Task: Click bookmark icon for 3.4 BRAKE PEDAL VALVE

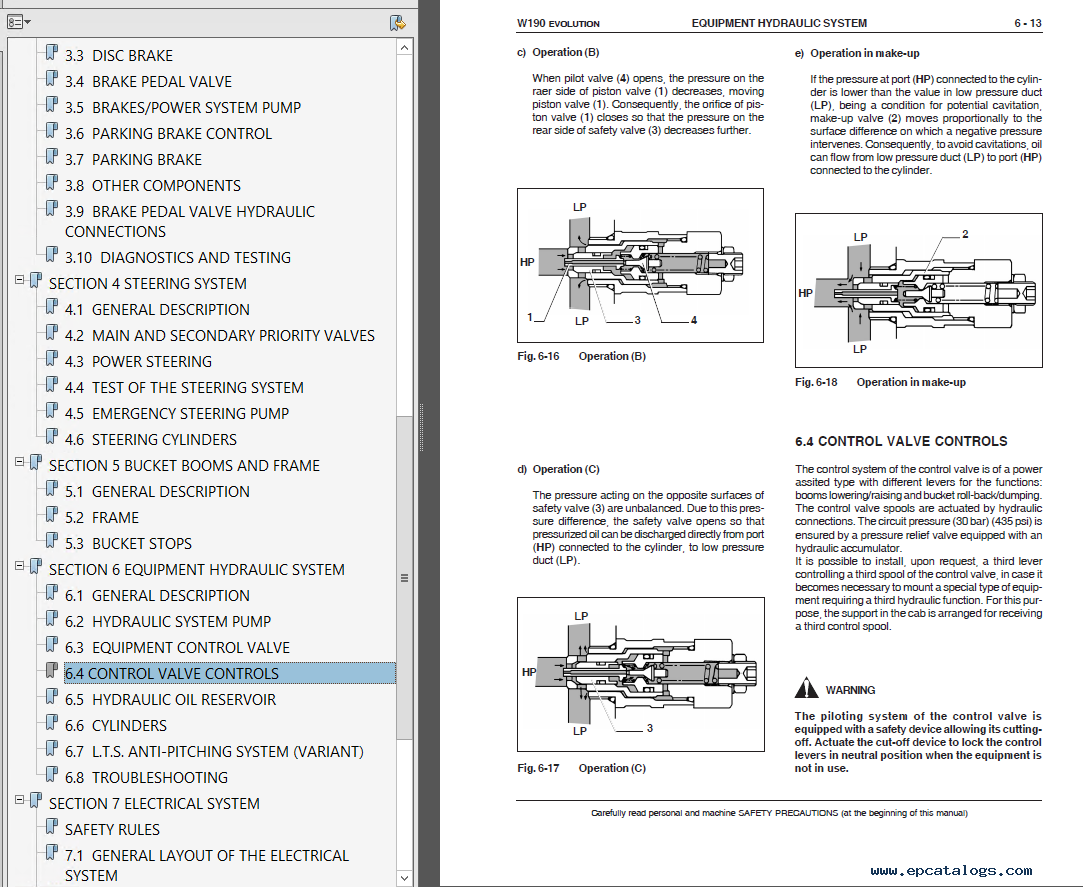Action: tap(52, 79)
